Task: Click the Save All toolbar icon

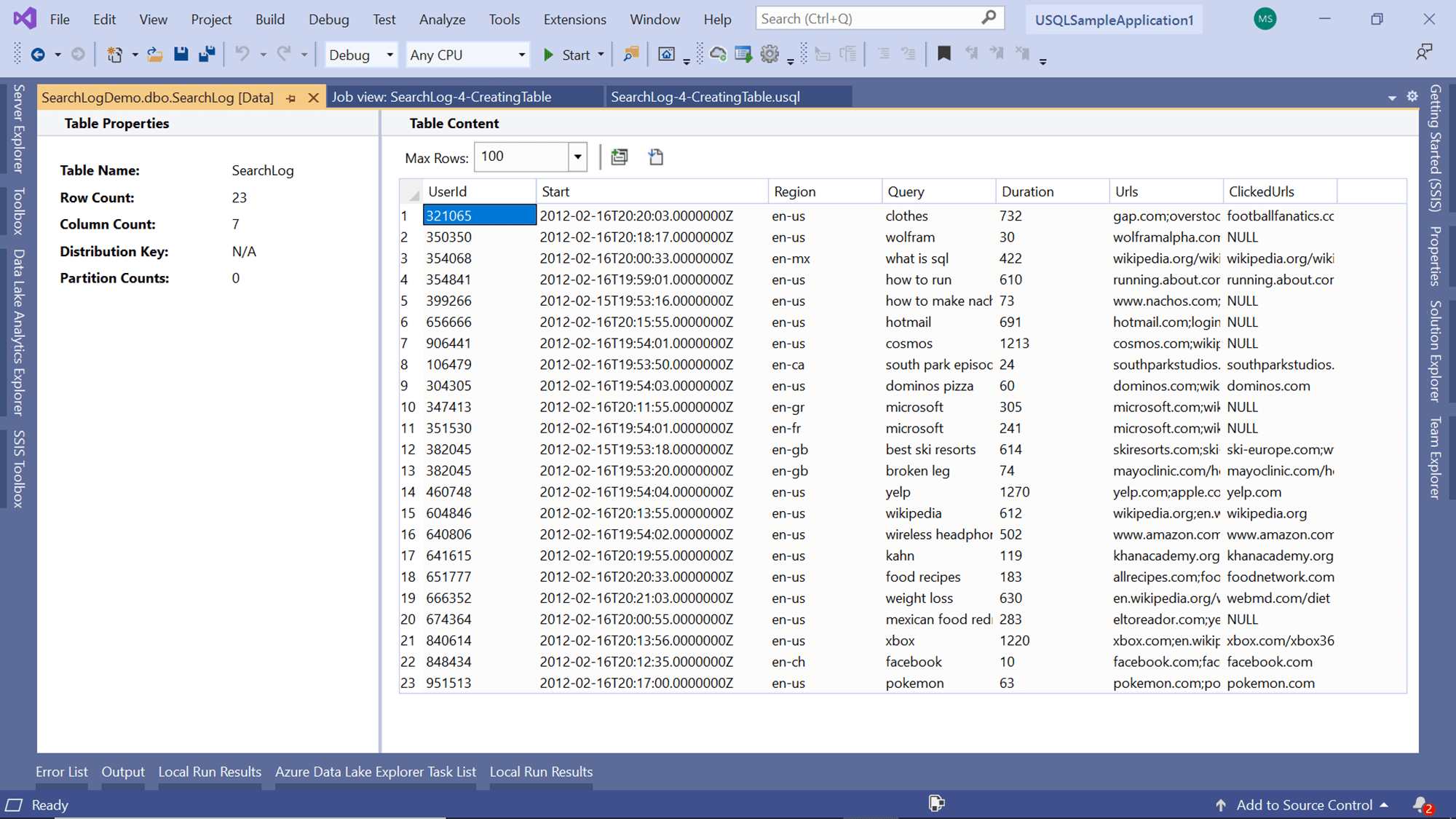Action: coord(207,54)
